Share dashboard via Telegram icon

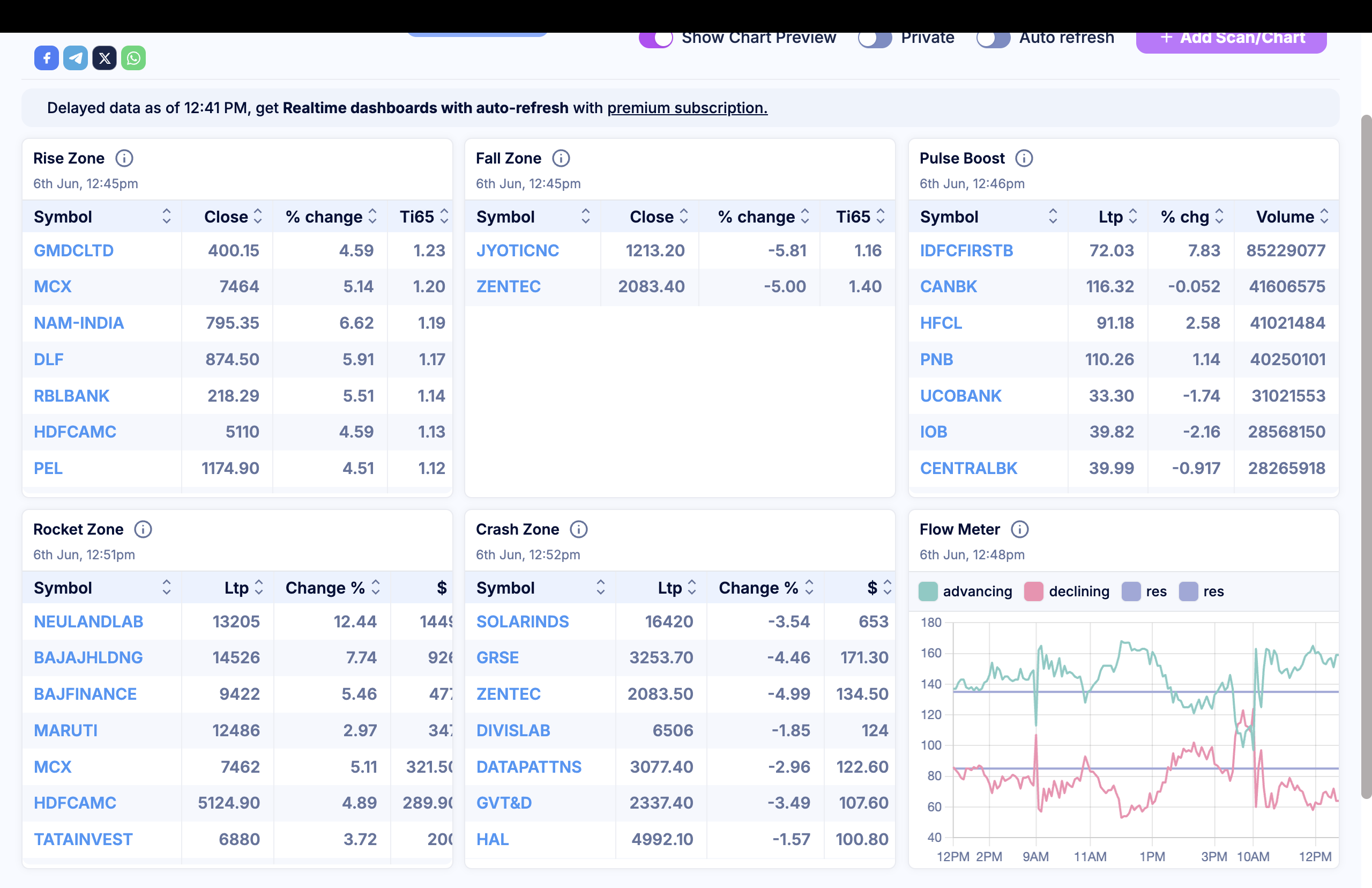pyautogui.click(x=76, y=58)
